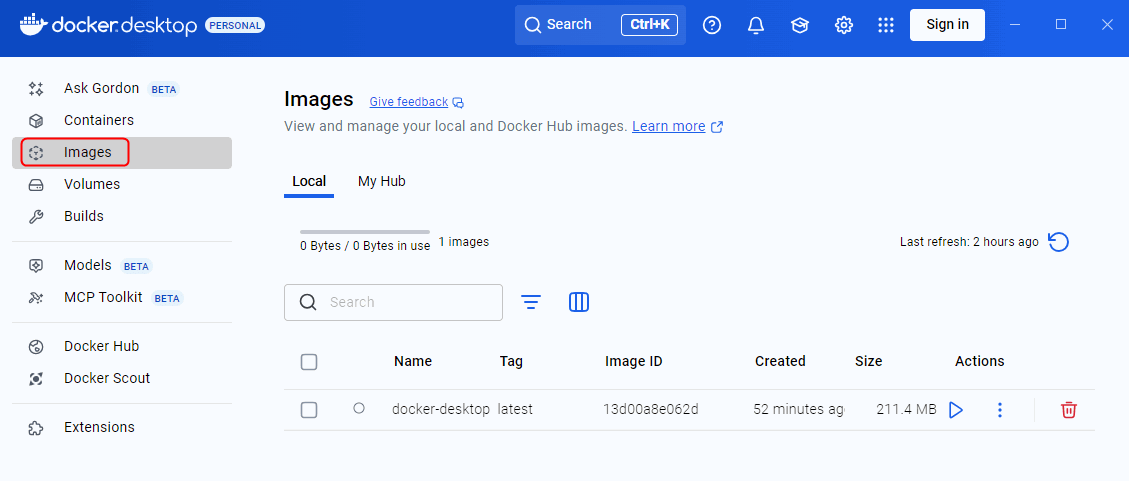Select the Local tab
The height and width of the screenshot is (481, 1129).
tap(309, 181)
